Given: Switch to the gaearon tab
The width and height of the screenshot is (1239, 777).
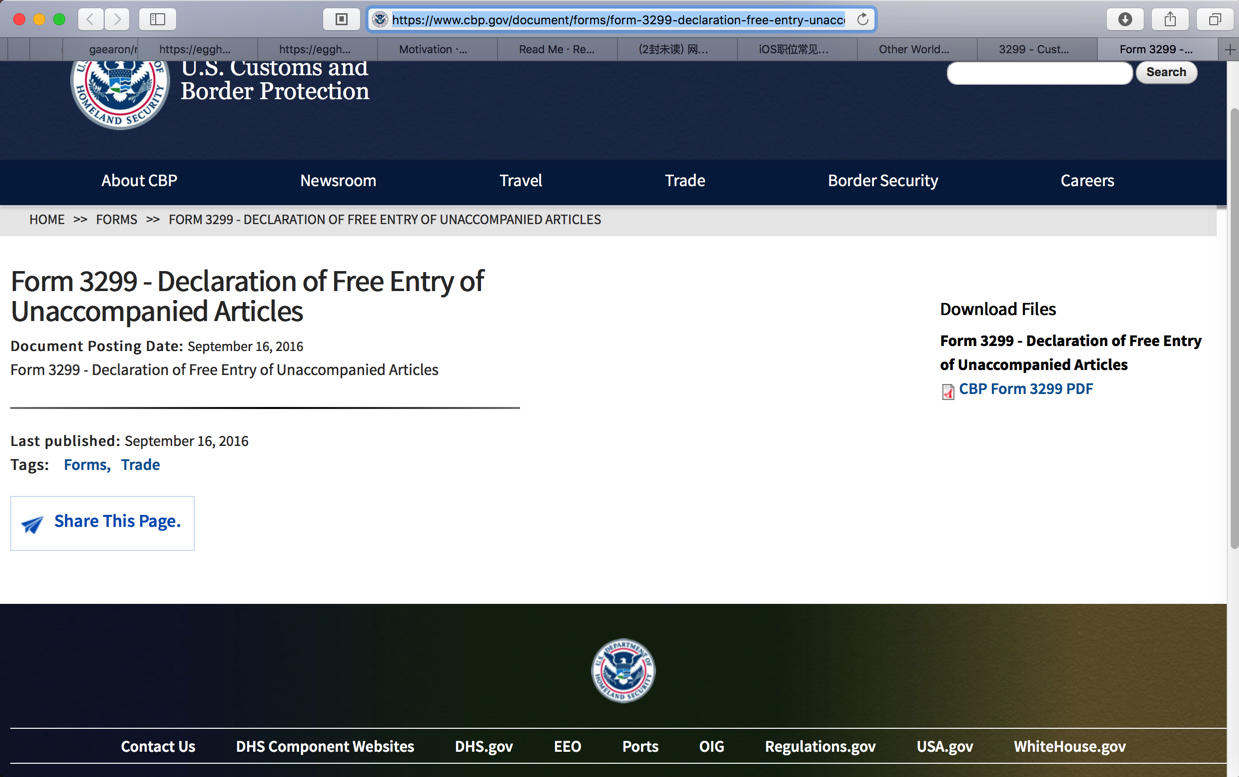Looking at the screenshot, I should (x=100, y=49).
